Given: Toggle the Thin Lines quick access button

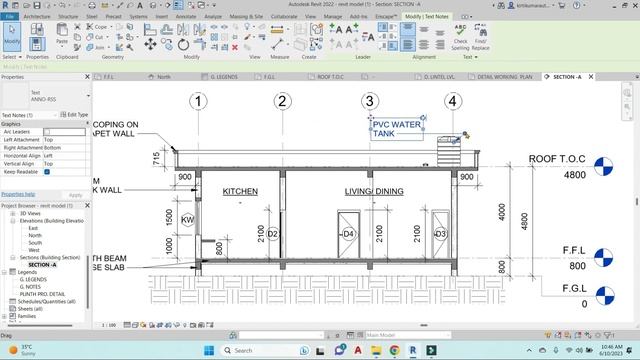Looking at the screenshot, I should coord(178,5).
